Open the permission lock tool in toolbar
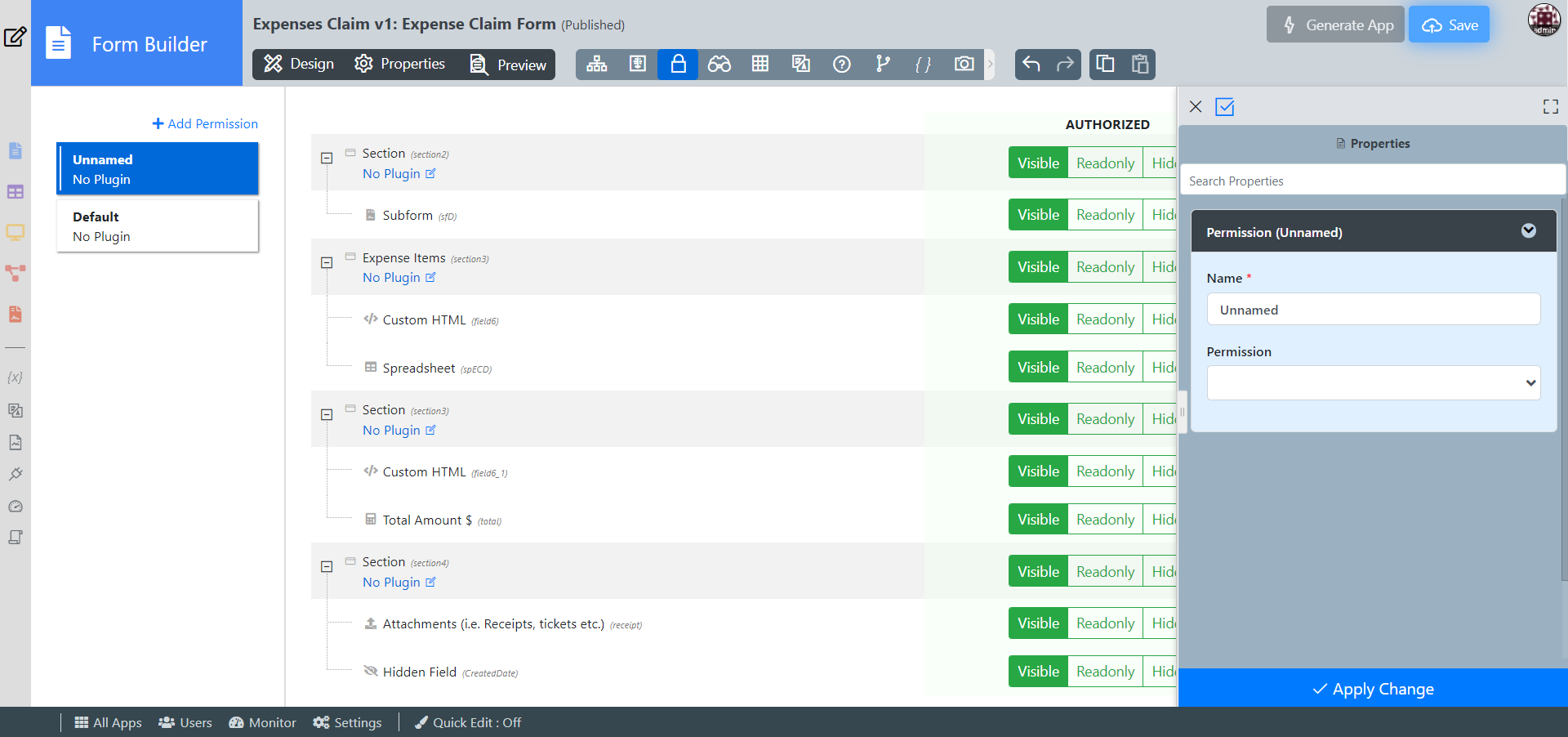Viewport: 1568px width, 737px height. (678, 65)
